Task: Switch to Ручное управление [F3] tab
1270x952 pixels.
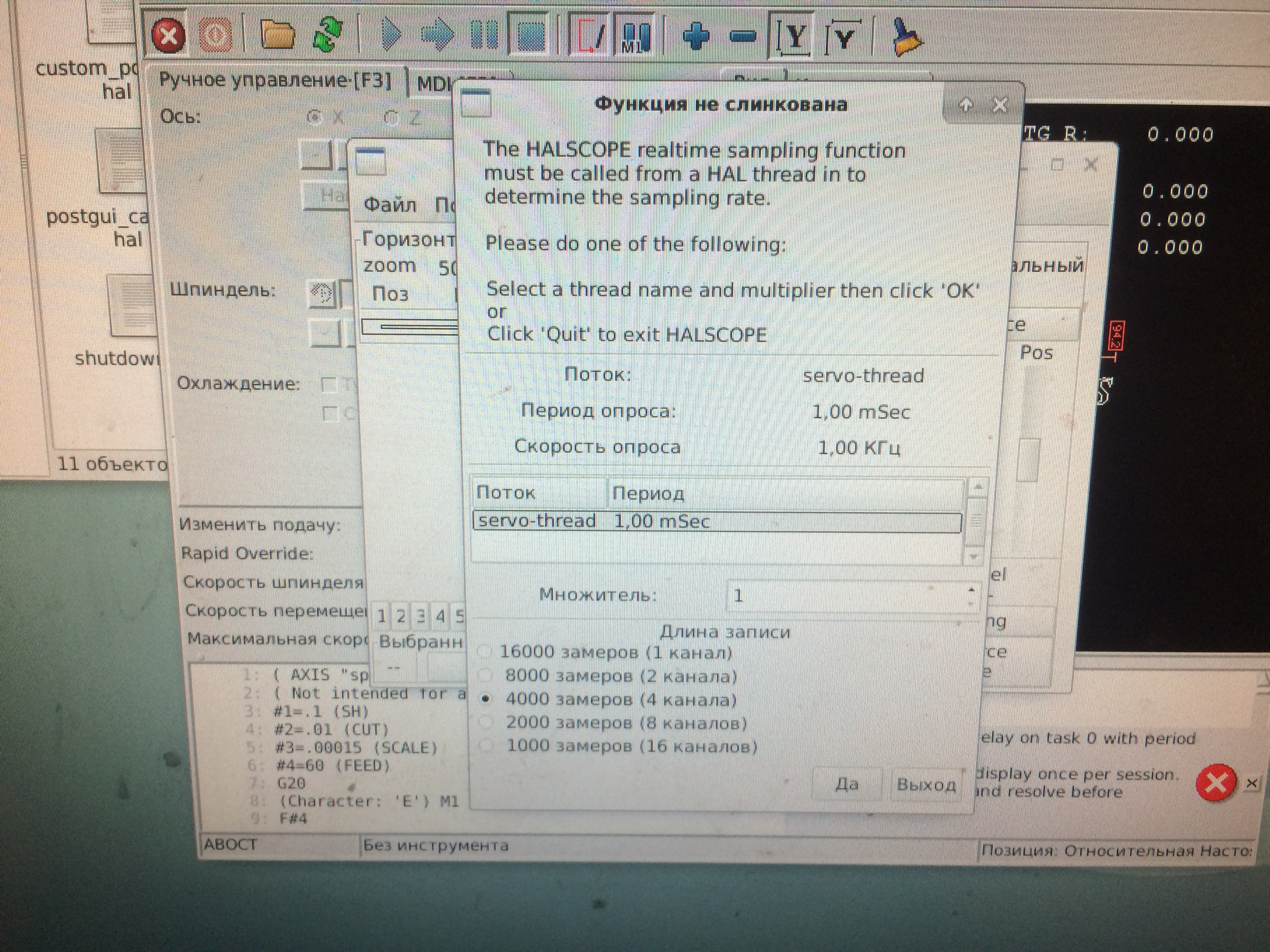Action: pyautogui.click(x=275, y=80)
